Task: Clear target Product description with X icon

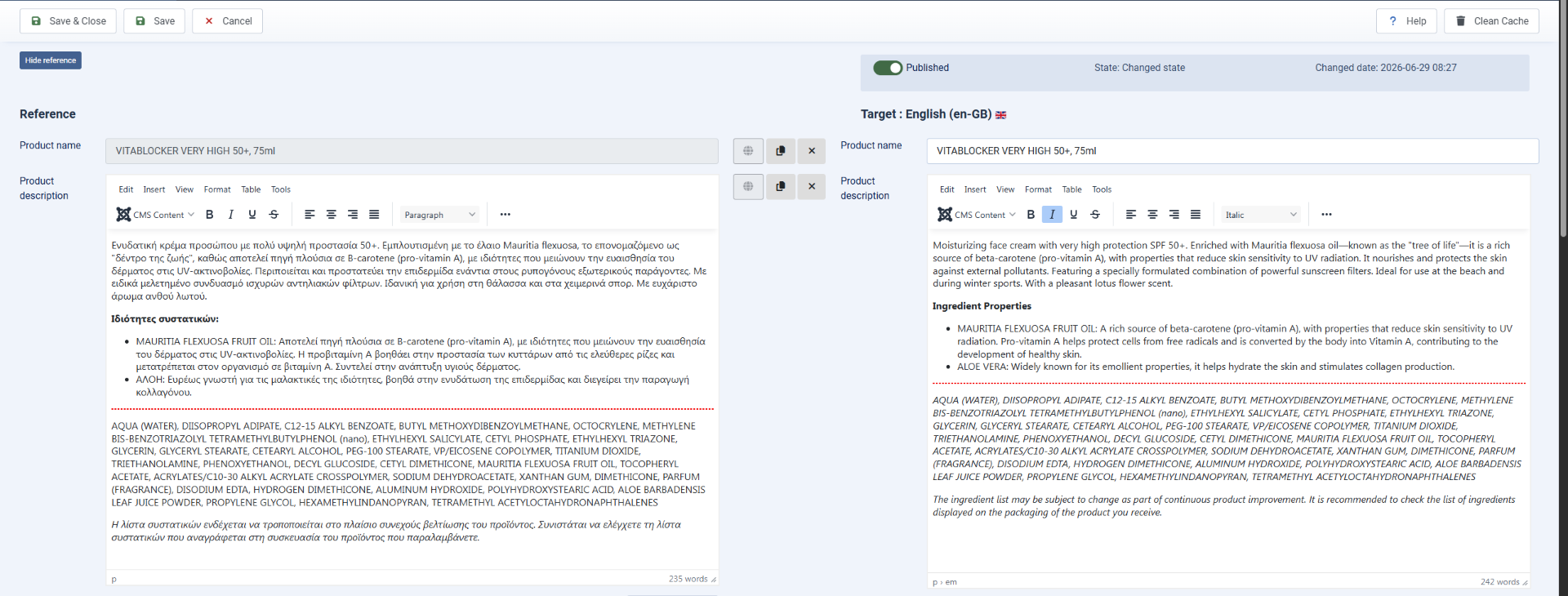Action: [x=812, y=186]
